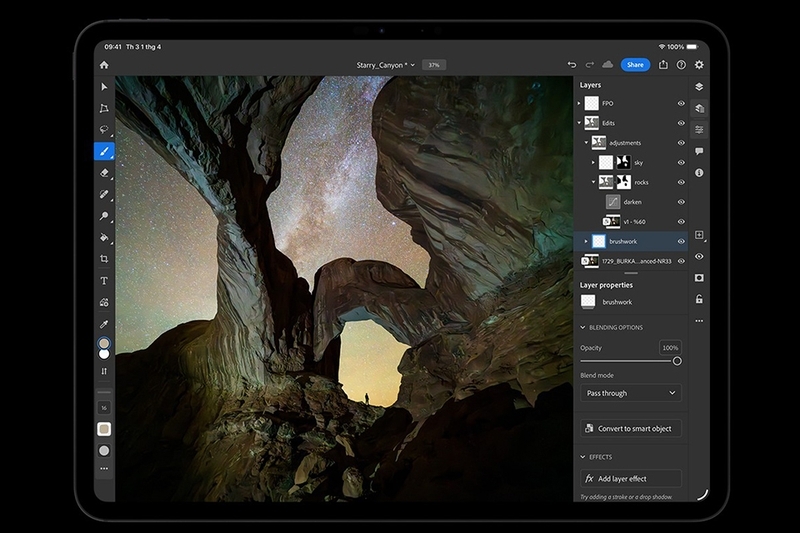Open the Blend mode Pass through dropdown
This screenshot has height=533, width=800.
[631, 393]
